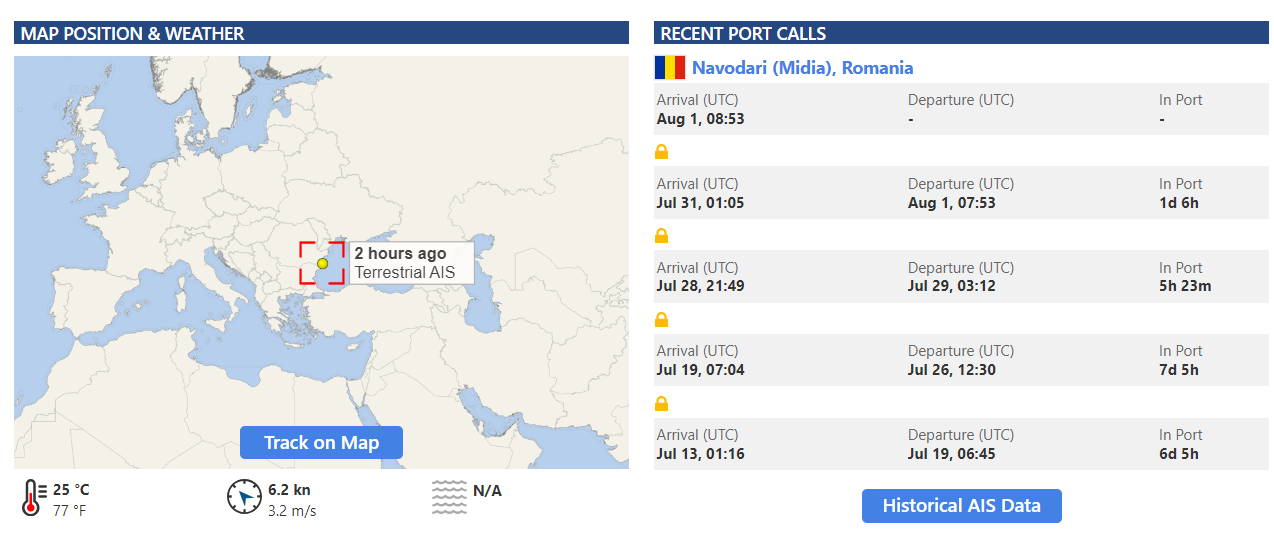Click the Aug 1, 08:53 arrival row
The height and width of the screenshot is (538, 1274).
click(961, 109)
